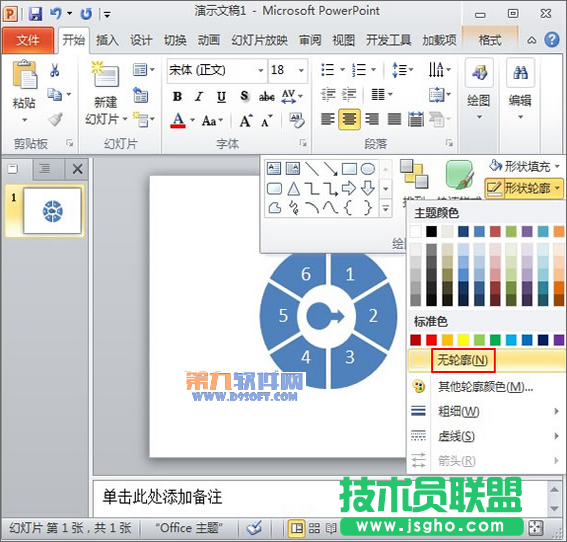Open 其他轮廓颜色 More Outline Colors
Viewport: 567px width, 542px height.
(485, 387)
